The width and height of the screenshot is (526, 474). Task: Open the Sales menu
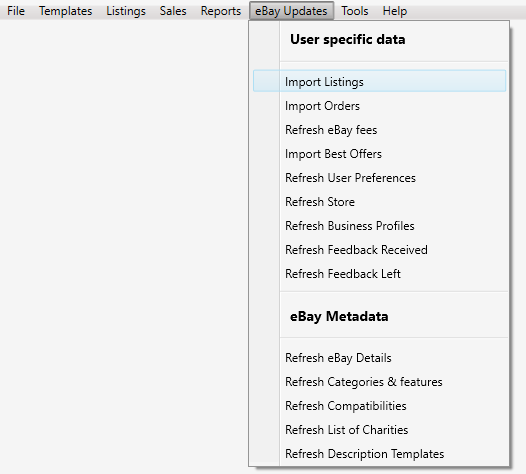coord(173,11)
